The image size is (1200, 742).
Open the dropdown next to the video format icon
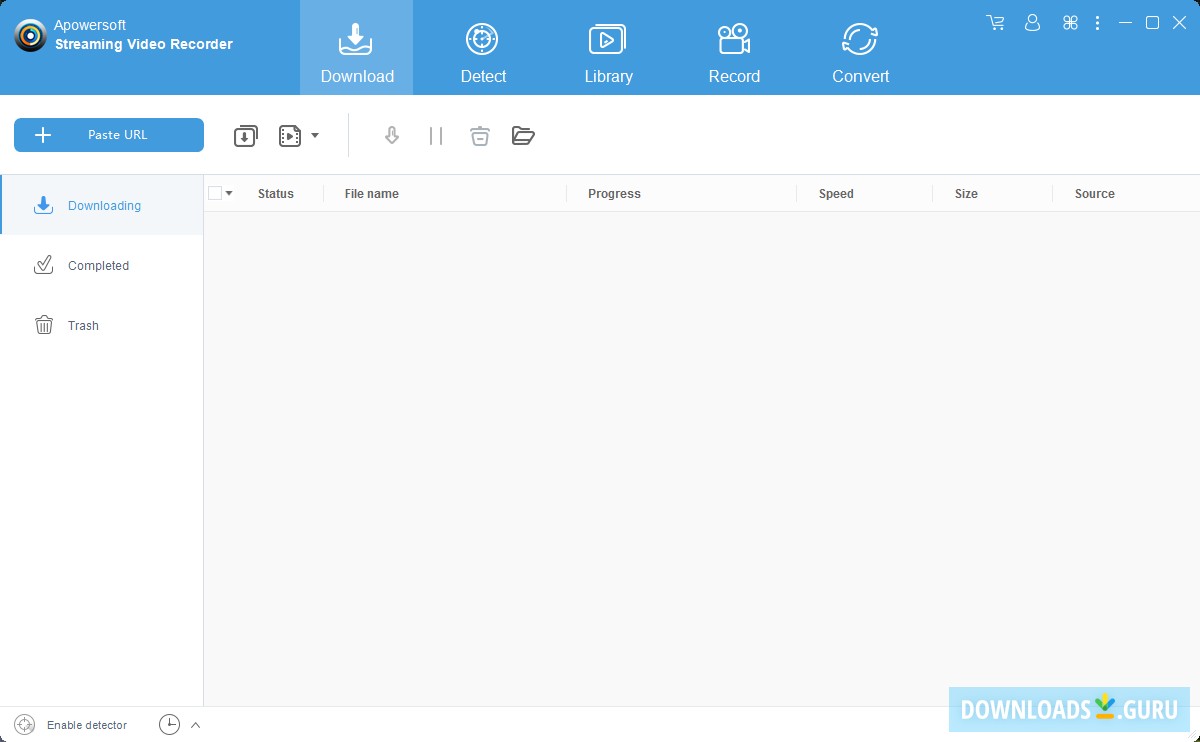tap(313, 135)
